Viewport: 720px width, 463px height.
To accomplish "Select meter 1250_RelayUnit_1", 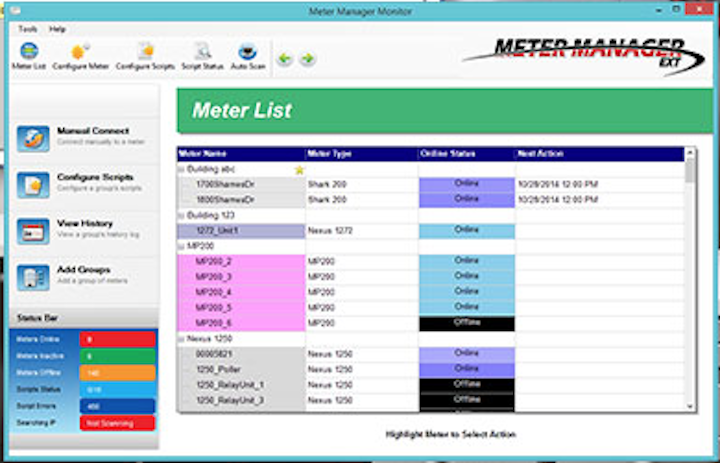I will tap(241, 385).
